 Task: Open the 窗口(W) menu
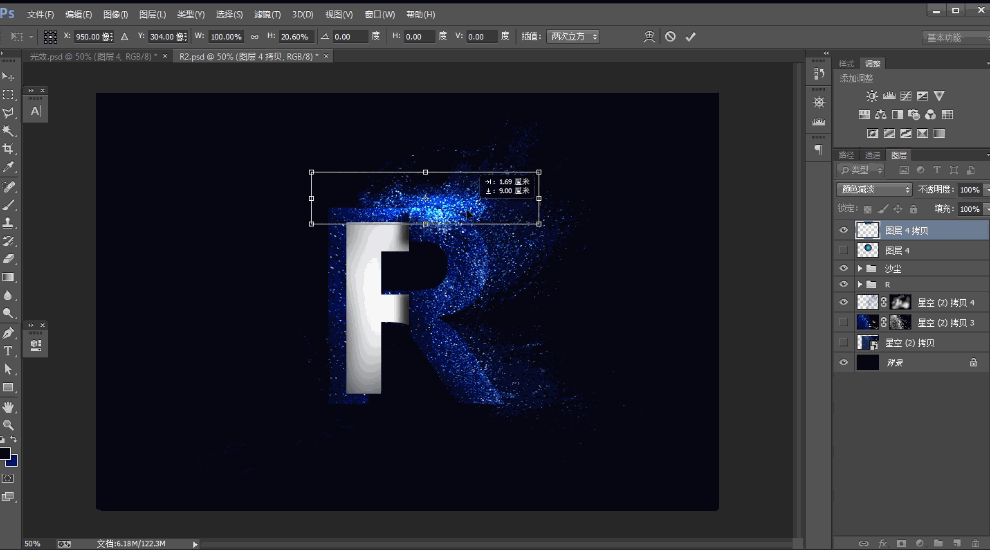click(x=379, y=14)
